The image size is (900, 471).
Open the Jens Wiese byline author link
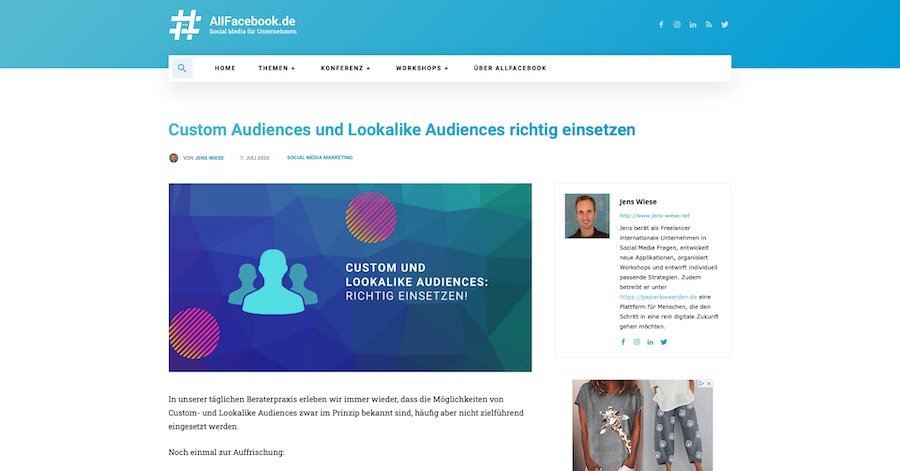209,158
